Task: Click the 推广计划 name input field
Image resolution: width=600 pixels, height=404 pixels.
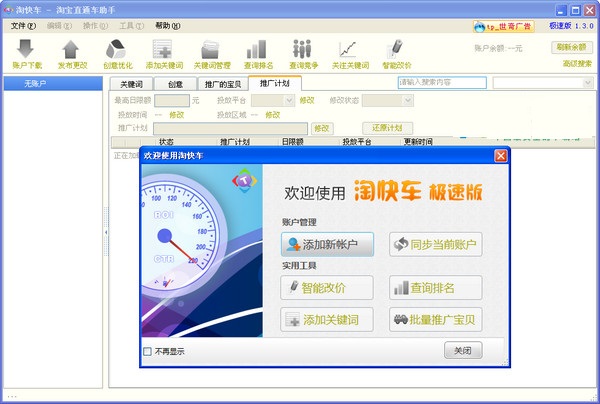Action: [230, 129]
